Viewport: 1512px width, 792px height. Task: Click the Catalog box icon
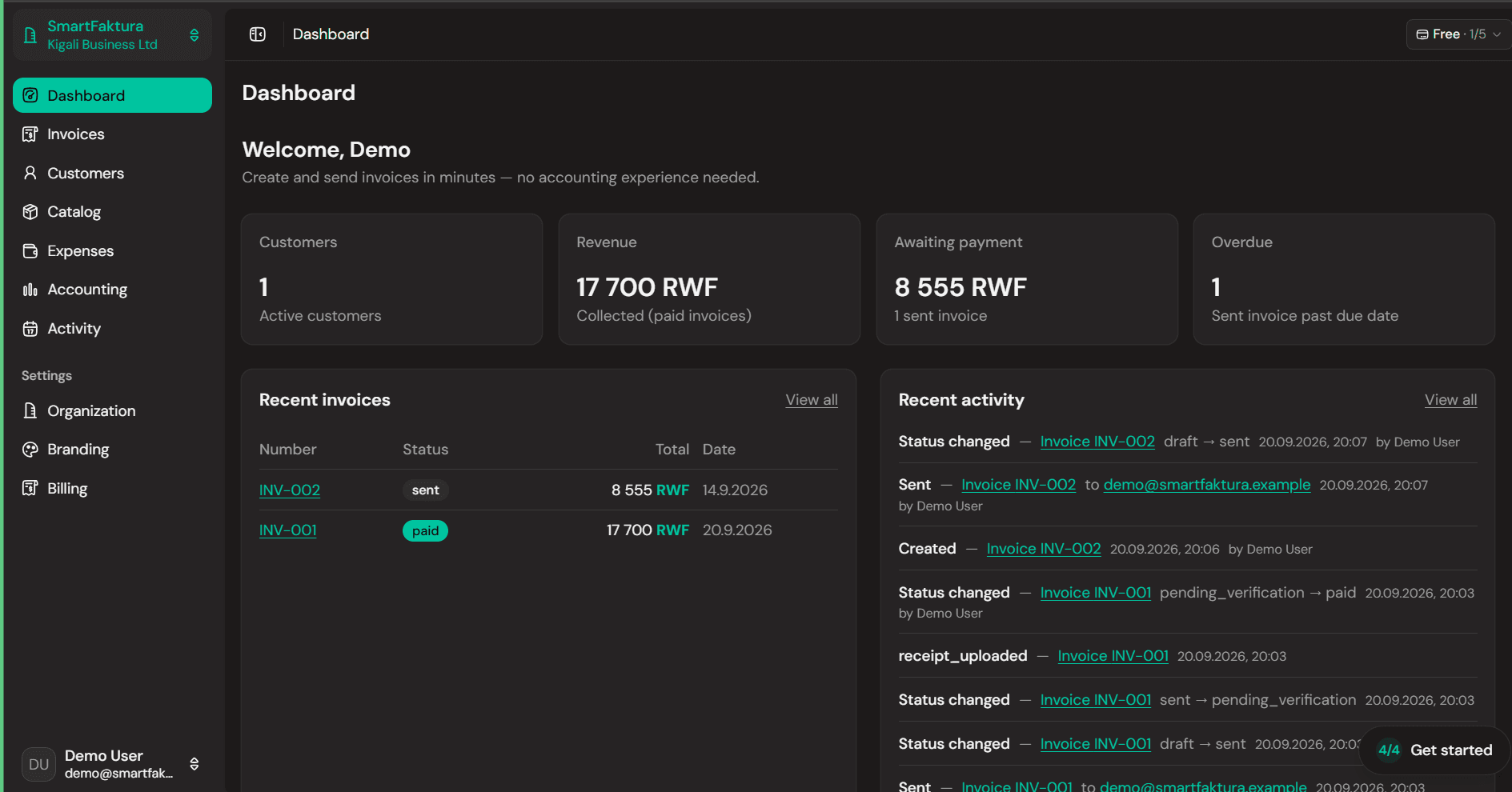tap(30, 212)
